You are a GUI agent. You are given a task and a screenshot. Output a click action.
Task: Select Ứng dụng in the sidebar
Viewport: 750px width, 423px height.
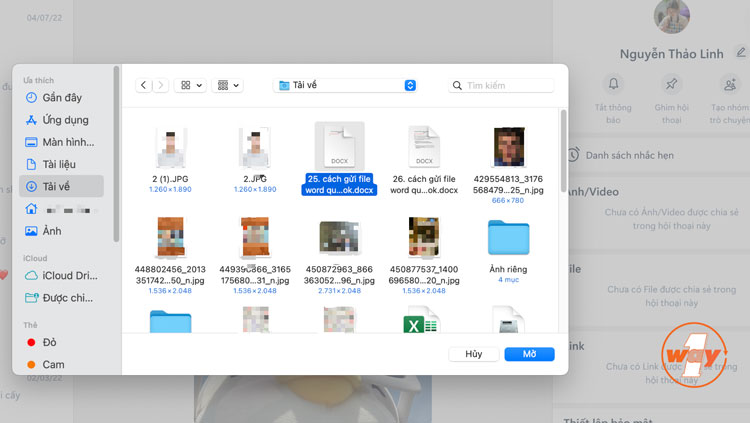pyautogui.click(x=62, y=120)
